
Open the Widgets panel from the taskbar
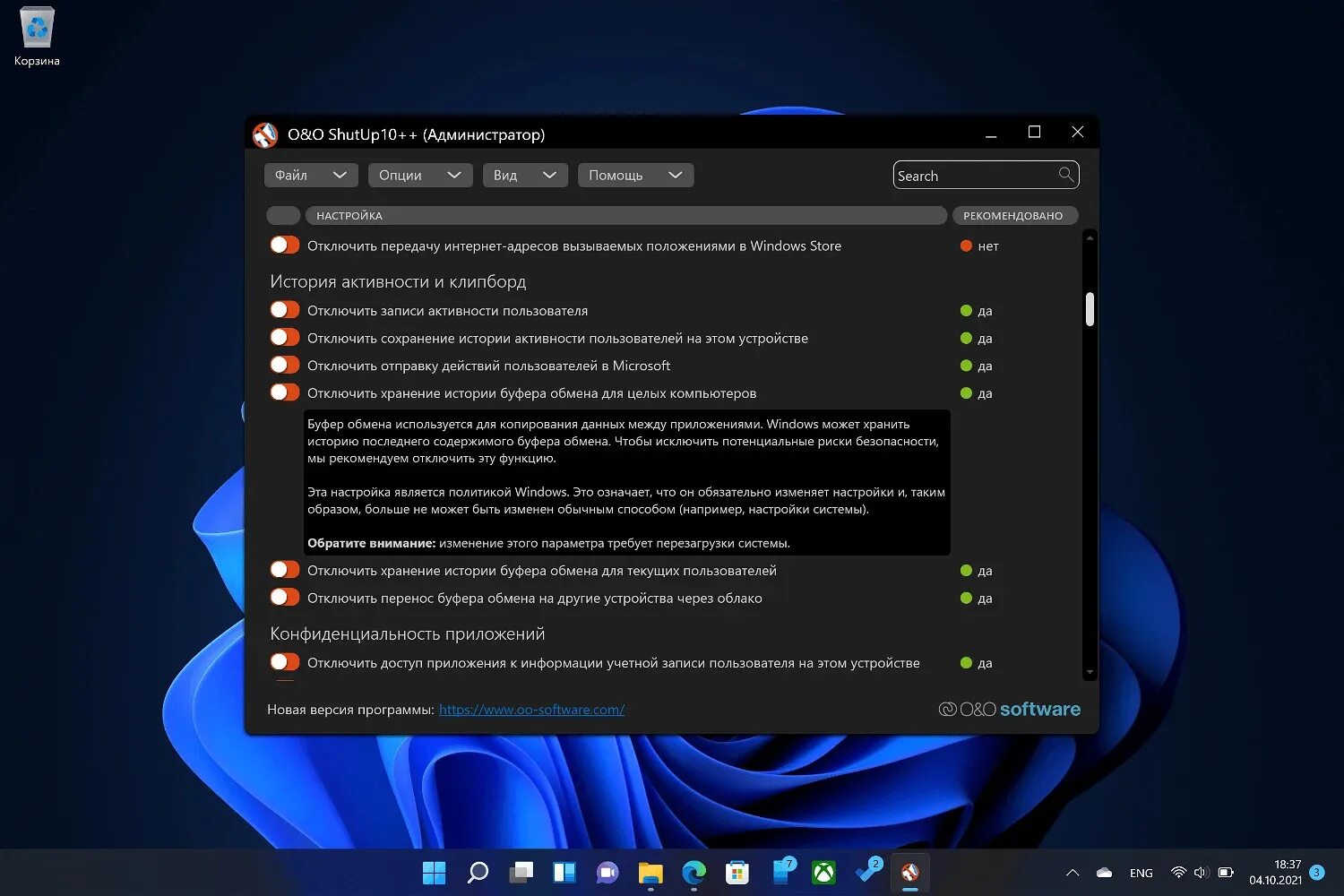tap(564, 872)
